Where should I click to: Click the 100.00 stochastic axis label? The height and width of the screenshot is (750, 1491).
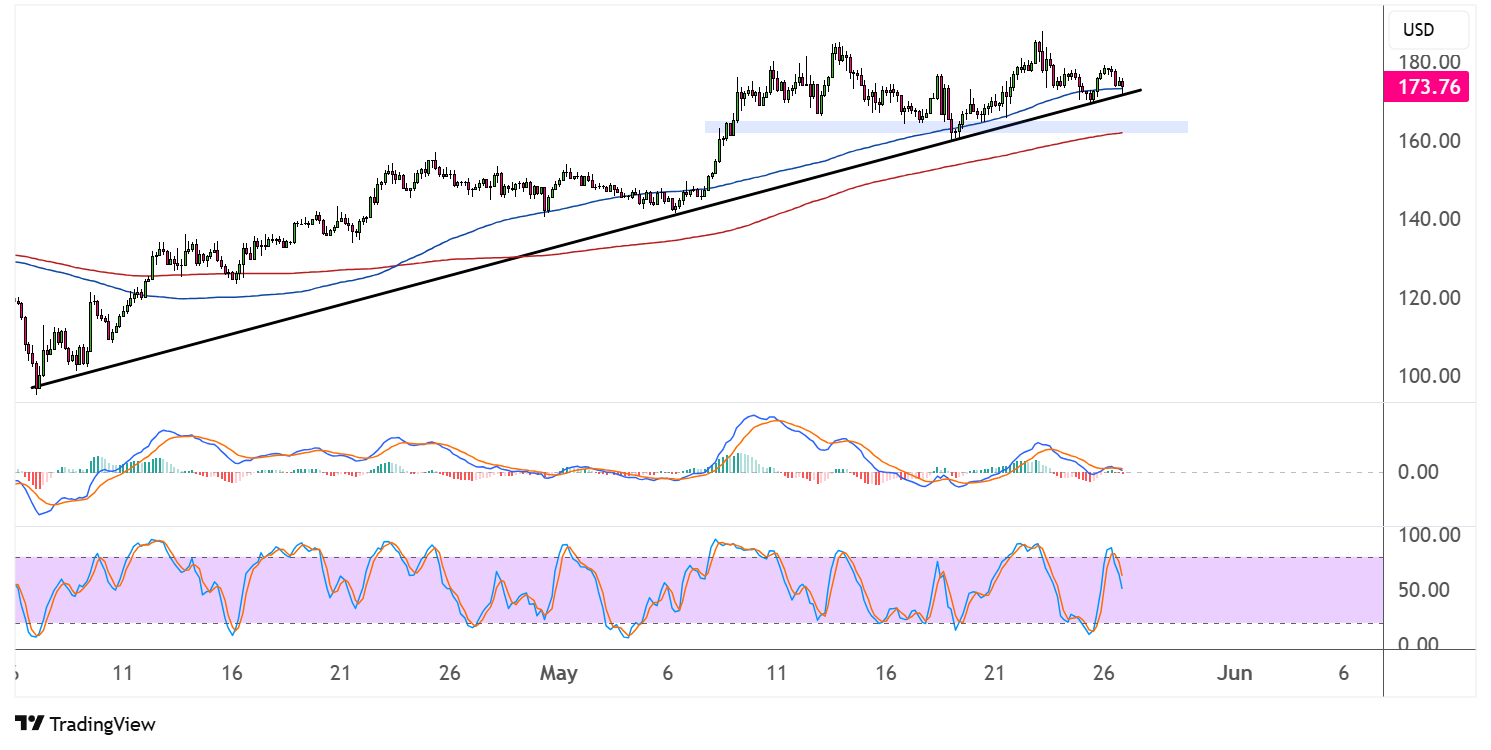click(1429, 534)
